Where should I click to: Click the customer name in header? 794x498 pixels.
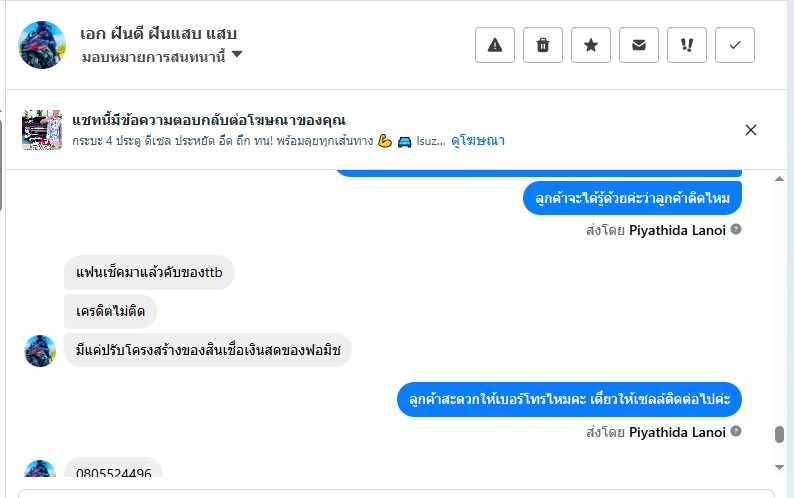[158, 33]
